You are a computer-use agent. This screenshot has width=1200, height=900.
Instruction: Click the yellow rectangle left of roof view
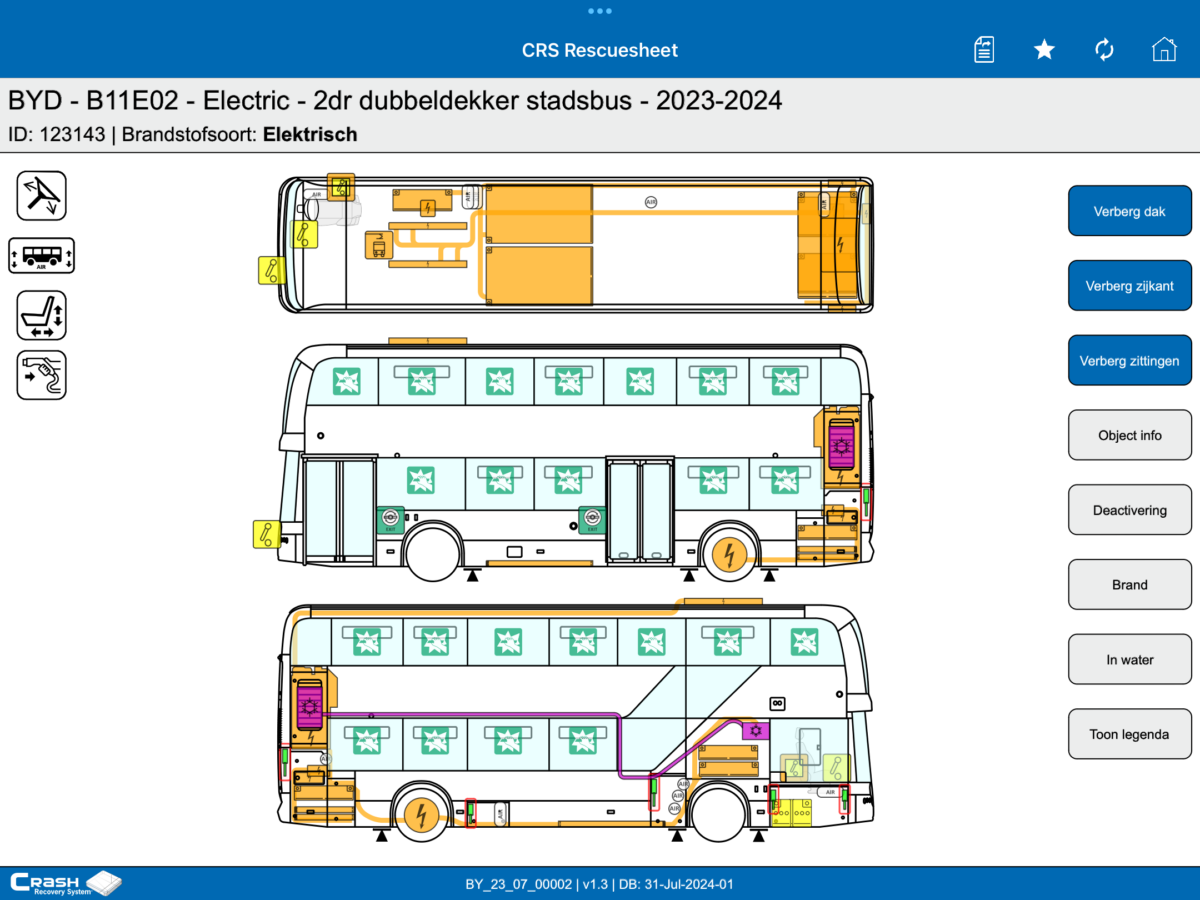271,270
